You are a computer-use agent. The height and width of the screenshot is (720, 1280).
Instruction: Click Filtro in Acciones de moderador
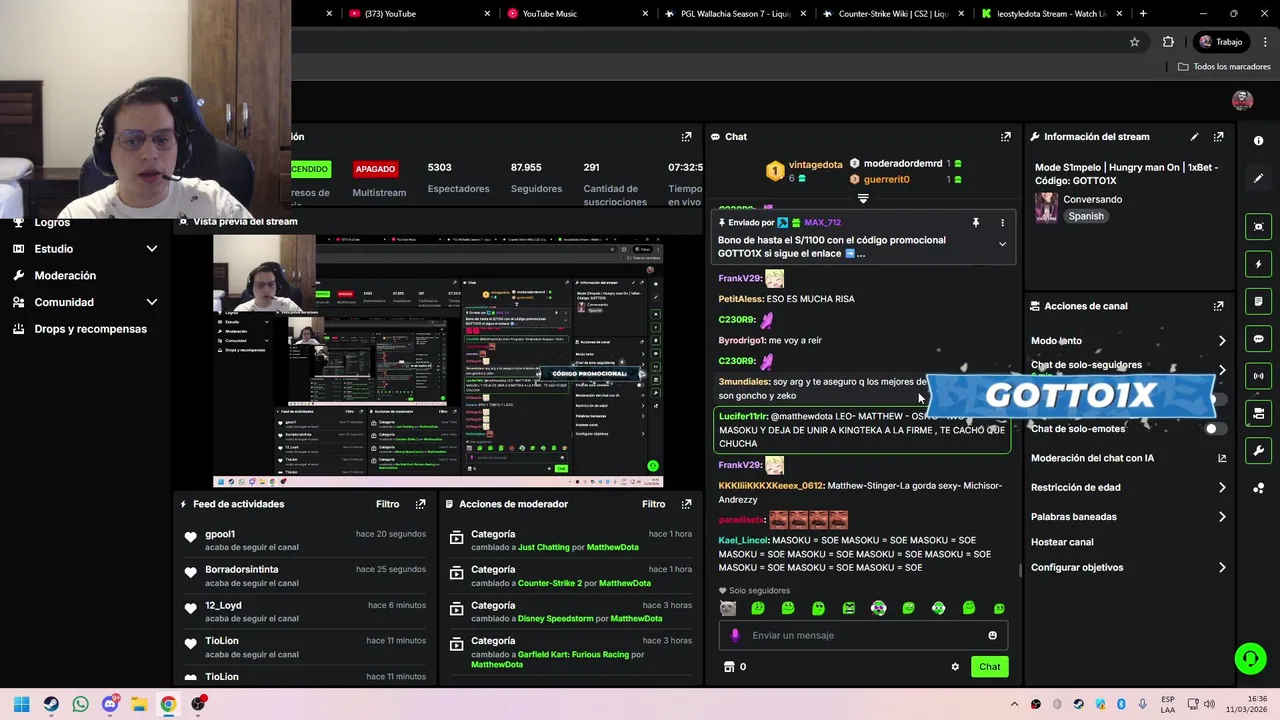(x=653, y=504)
